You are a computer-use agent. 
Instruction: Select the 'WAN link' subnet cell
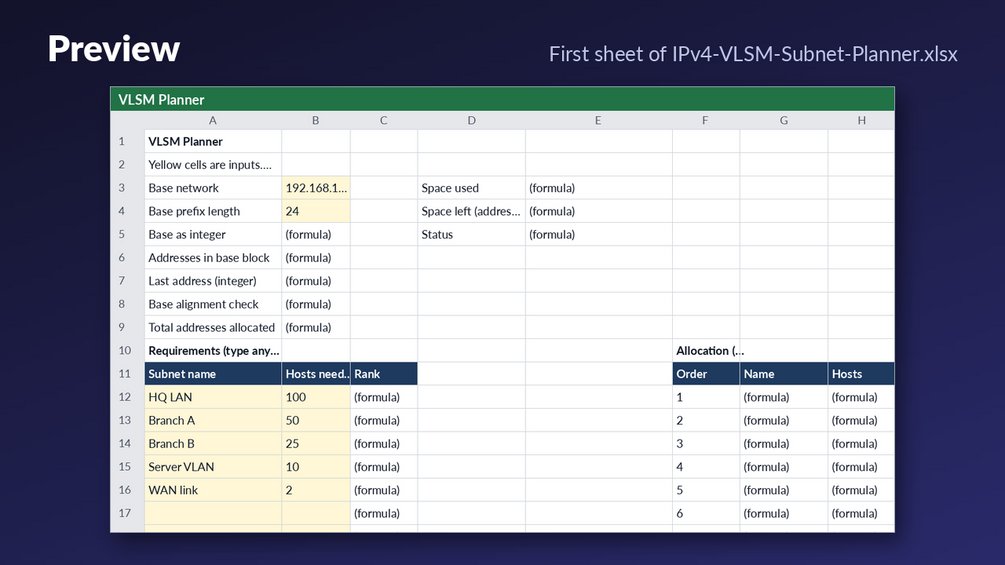tap(213, 490)
